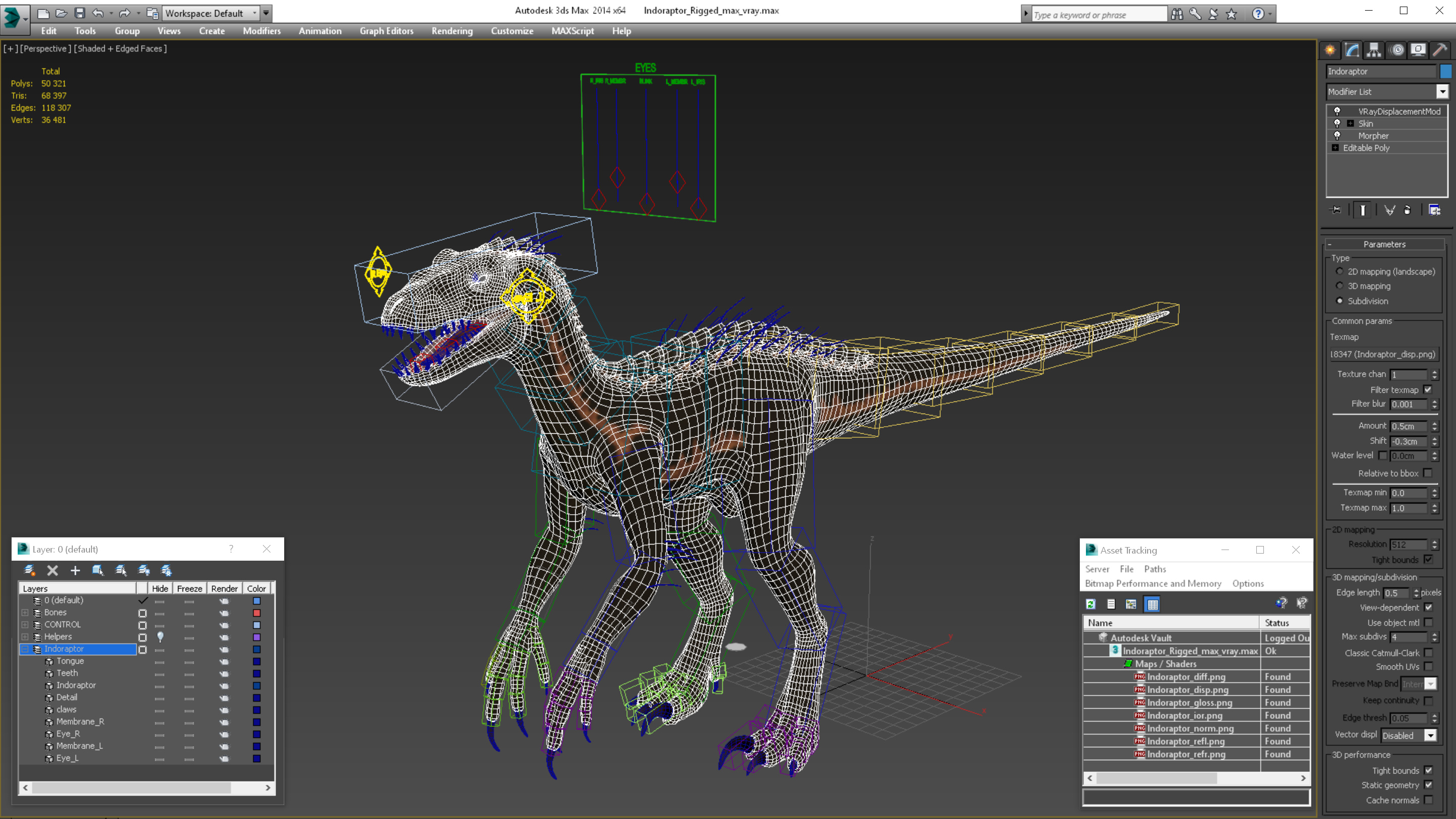Screen dimensions: 1456x819
Task: Toggle the Morpher modifier lightbulb
Action: tap(1337, 135)
